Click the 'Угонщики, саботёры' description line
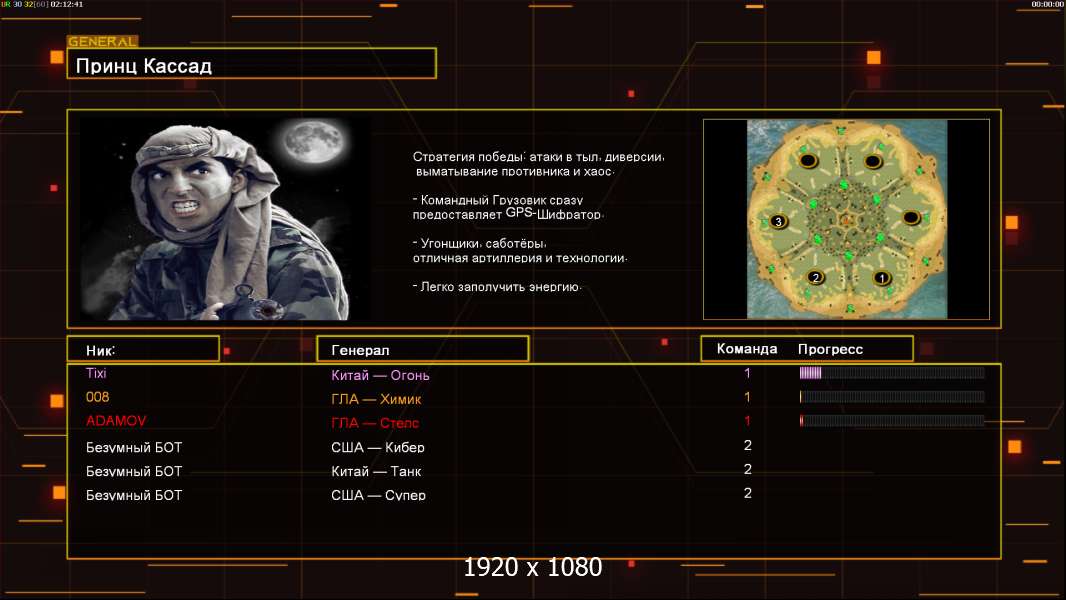This screenshot has width=1066, height=600. 479,243
